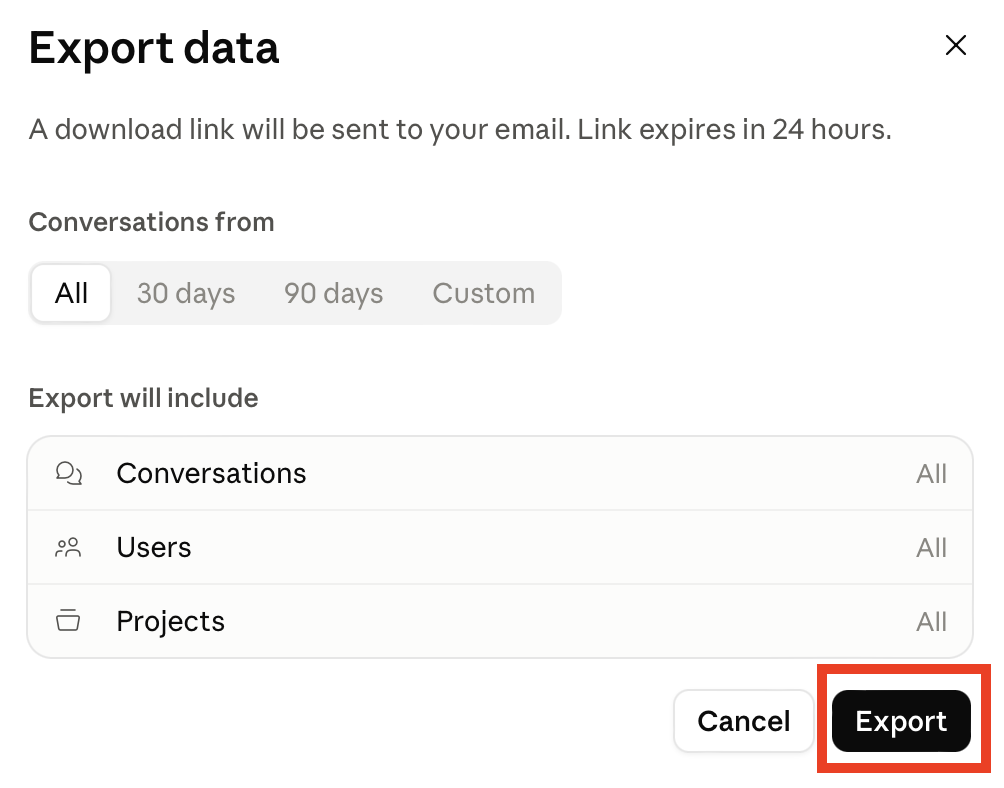The image size is (1004, 788).
Task: Click the Conversations chat bubbles icon
Action: click(x=69, y=474)
